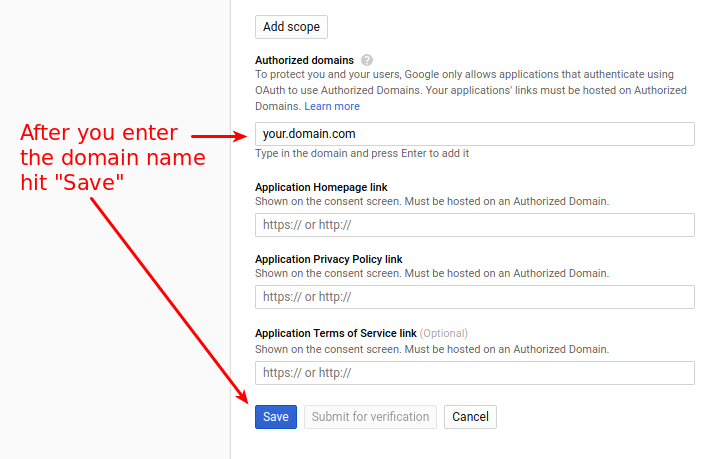
Task: Select the Application Privacy Policy link field
Action: tap(475, 297)
